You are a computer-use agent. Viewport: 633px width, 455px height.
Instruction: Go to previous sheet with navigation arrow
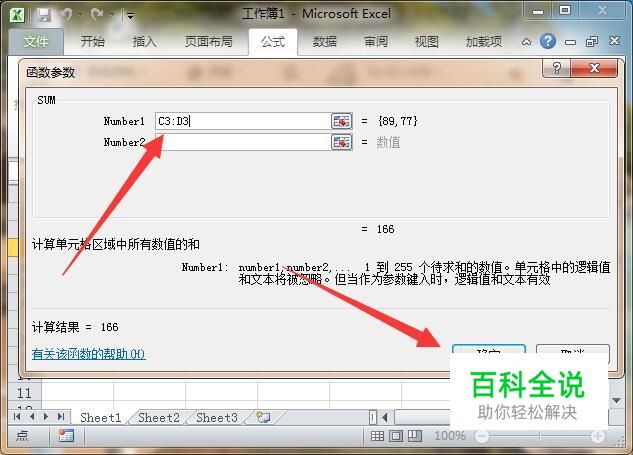point(32,417)
